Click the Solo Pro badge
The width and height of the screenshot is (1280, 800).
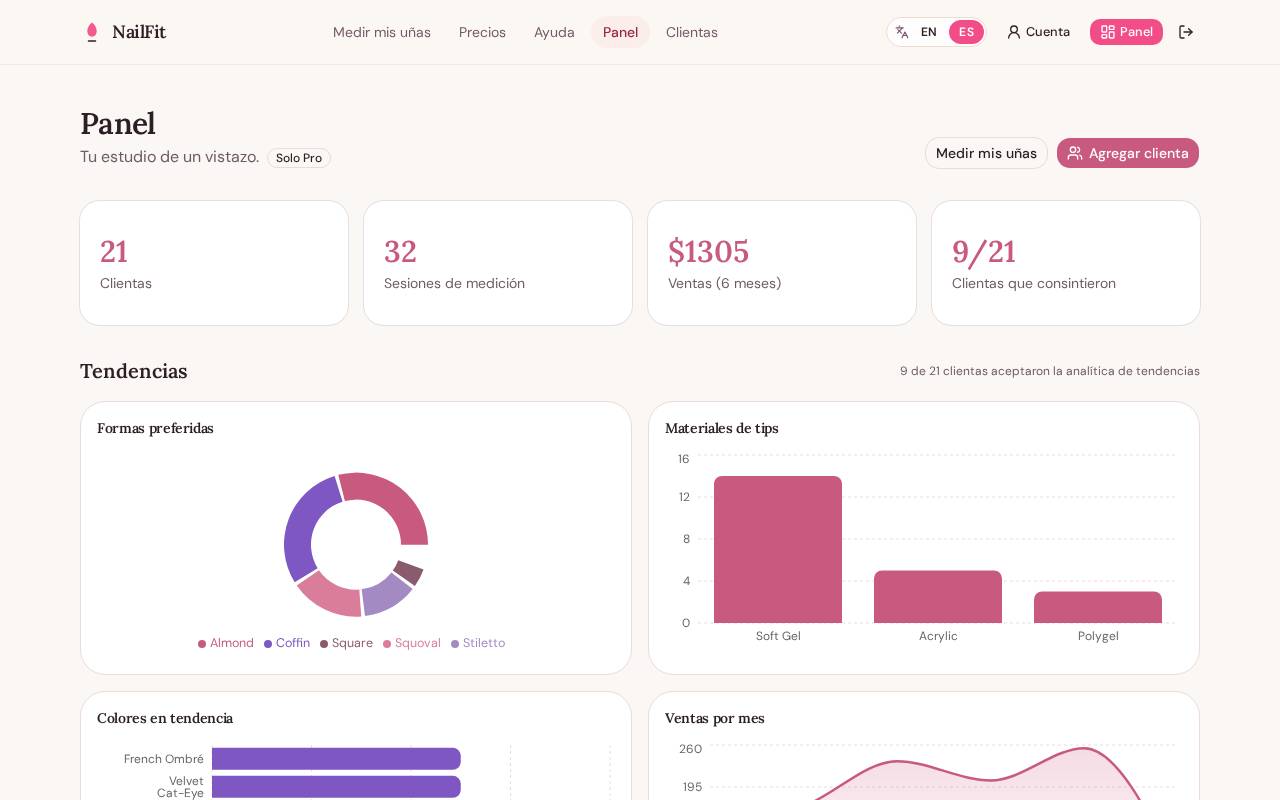tap(299, 158)
